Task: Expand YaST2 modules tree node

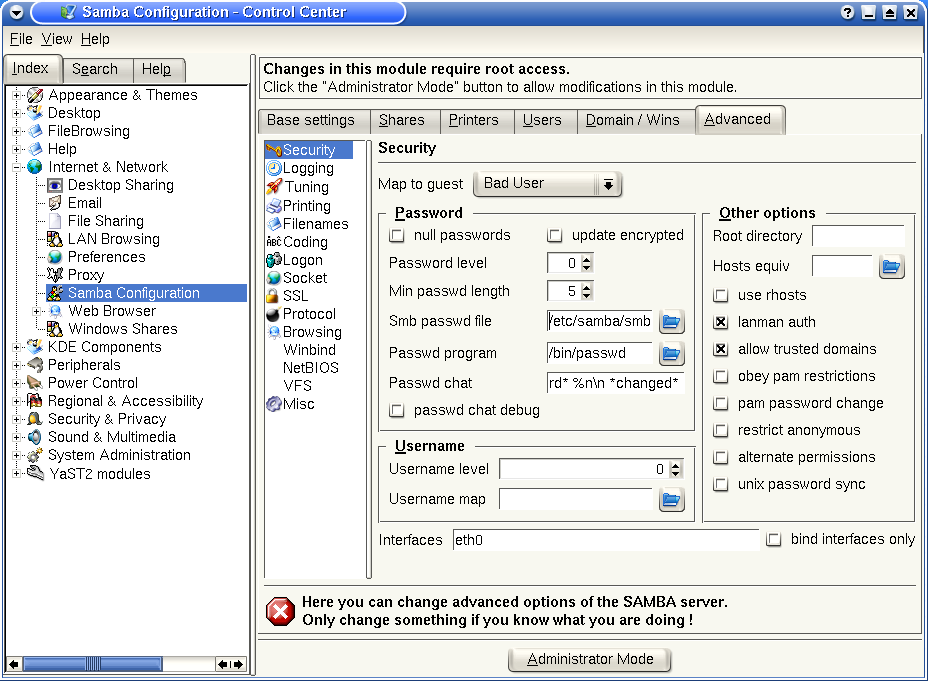Action: coord(17,474)
